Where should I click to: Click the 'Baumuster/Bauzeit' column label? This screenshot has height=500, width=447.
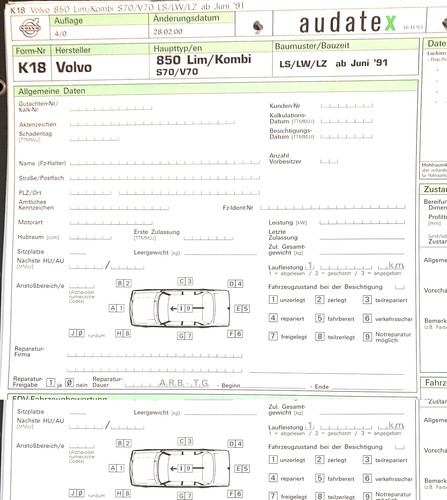click(x=312, y=46)
